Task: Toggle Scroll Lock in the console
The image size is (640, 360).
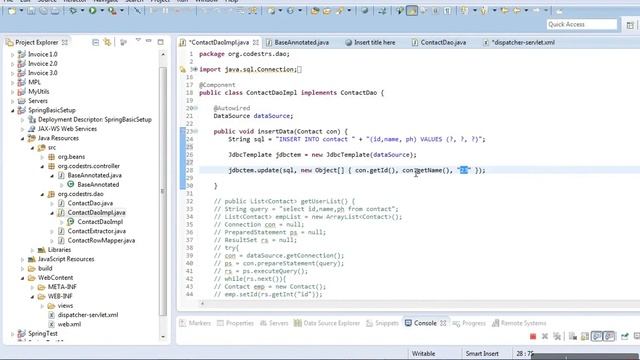Action: point(585,336)
